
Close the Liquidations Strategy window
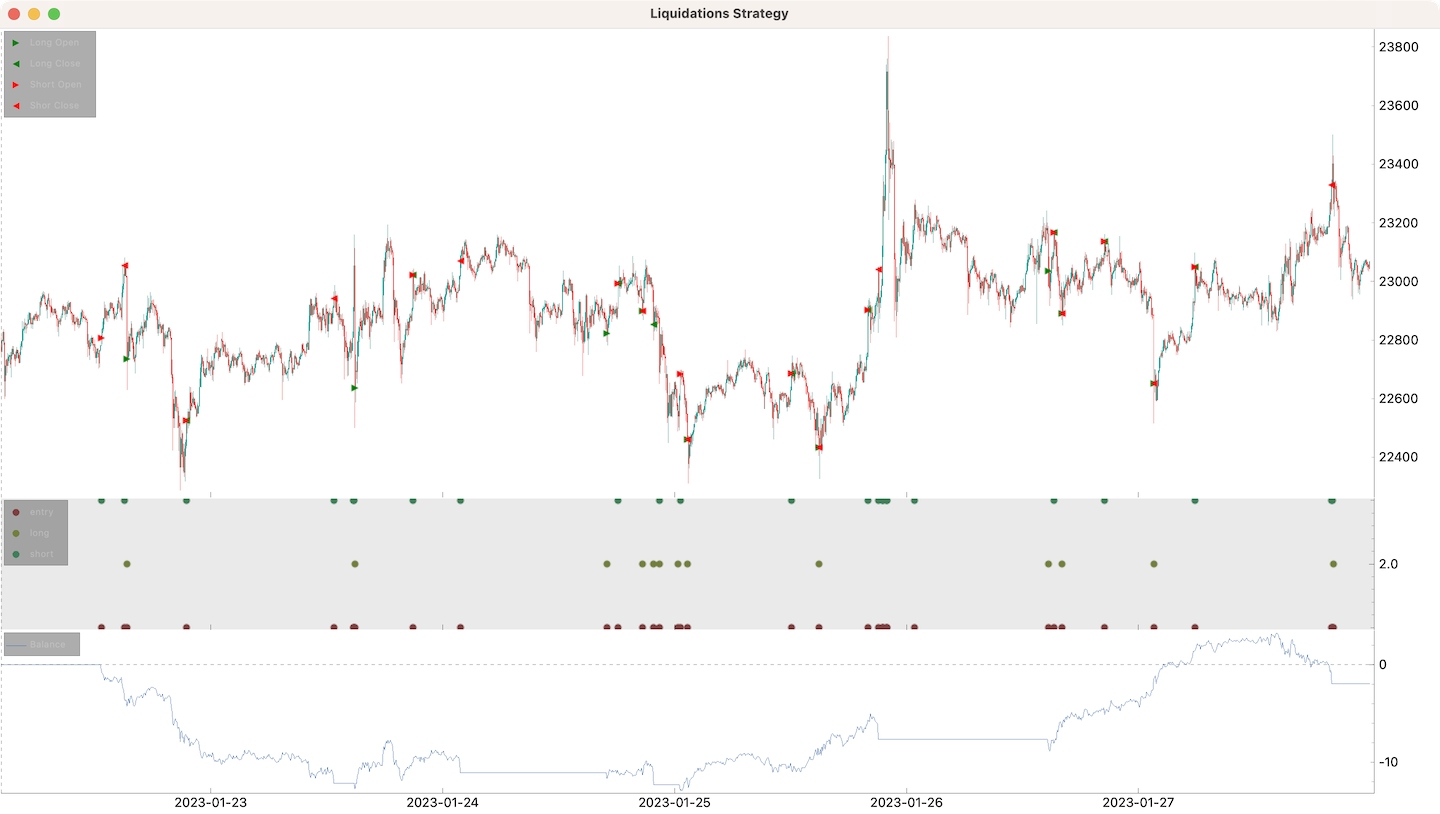(x=14, y=14)
